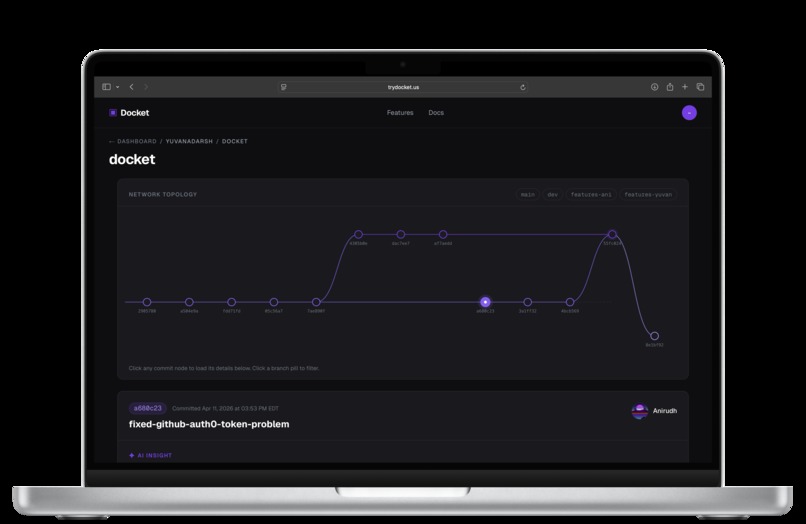The height and width of the screenshot is (524, 806).
Task: Click the hint text about commit nodes
Action: point(224,368)
